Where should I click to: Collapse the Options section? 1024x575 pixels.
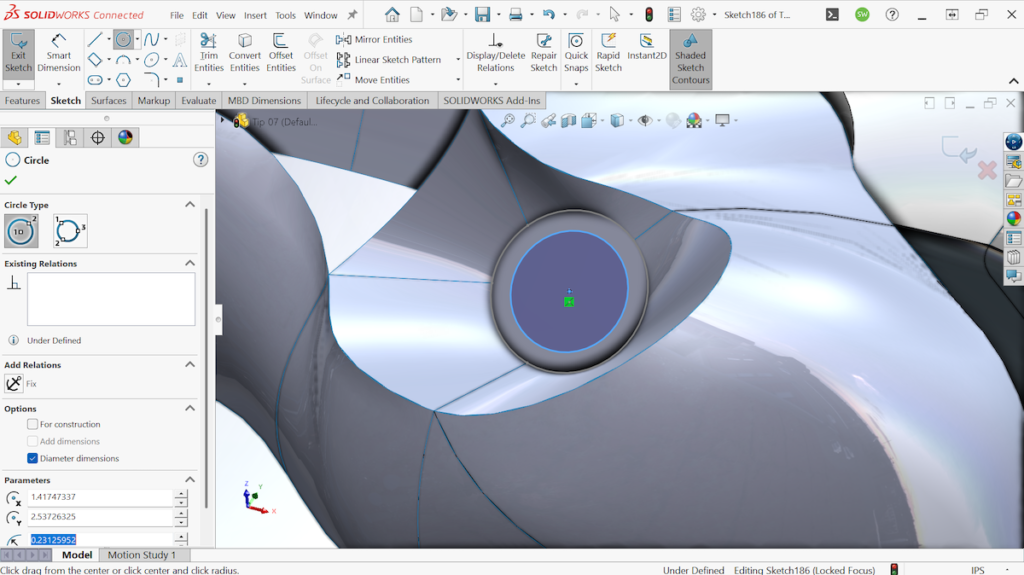tap(190, 408)
